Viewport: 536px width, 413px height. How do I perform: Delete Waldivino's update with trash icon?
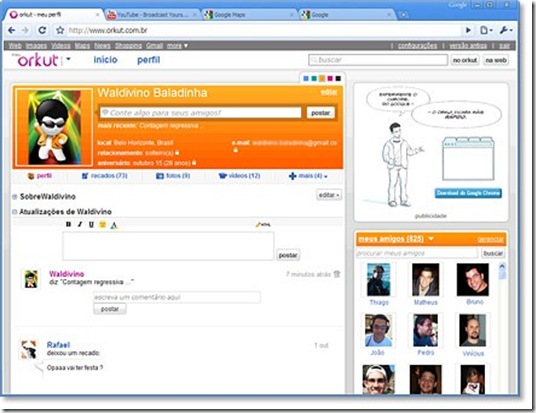337,274
